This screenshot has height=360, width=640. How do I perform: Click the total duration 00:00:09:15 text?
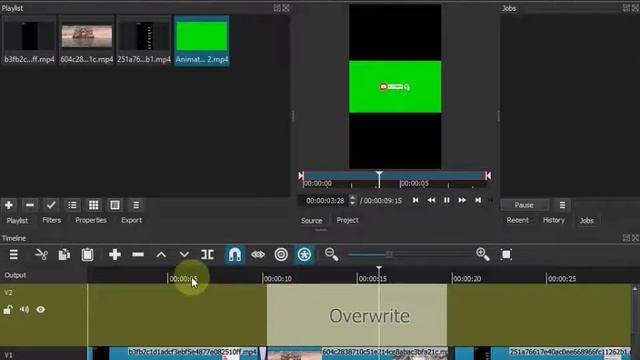tap(382, 200)
